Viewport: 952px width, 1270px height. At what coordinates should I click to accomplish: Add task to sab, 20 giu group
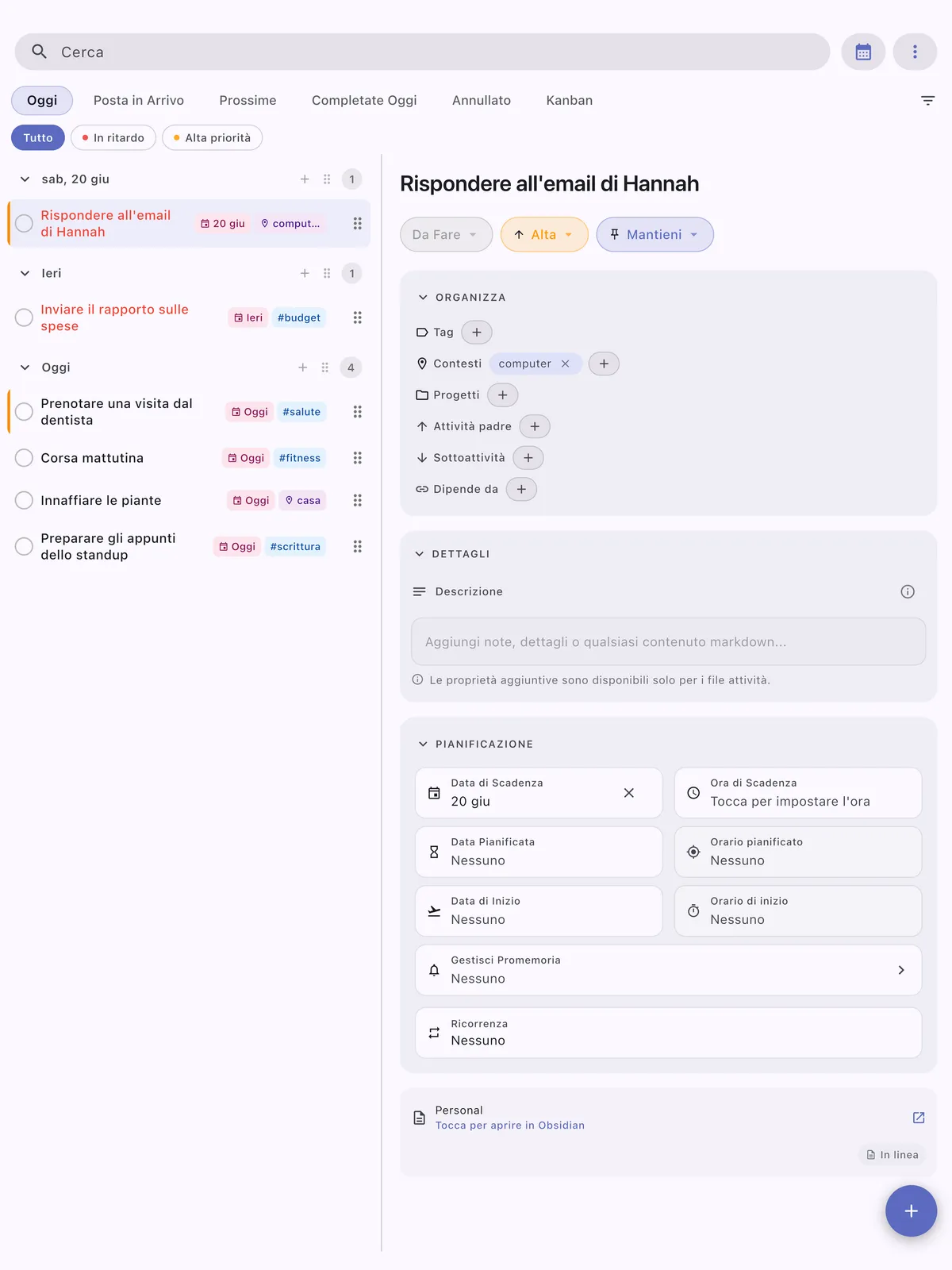(x=305, y=179)
